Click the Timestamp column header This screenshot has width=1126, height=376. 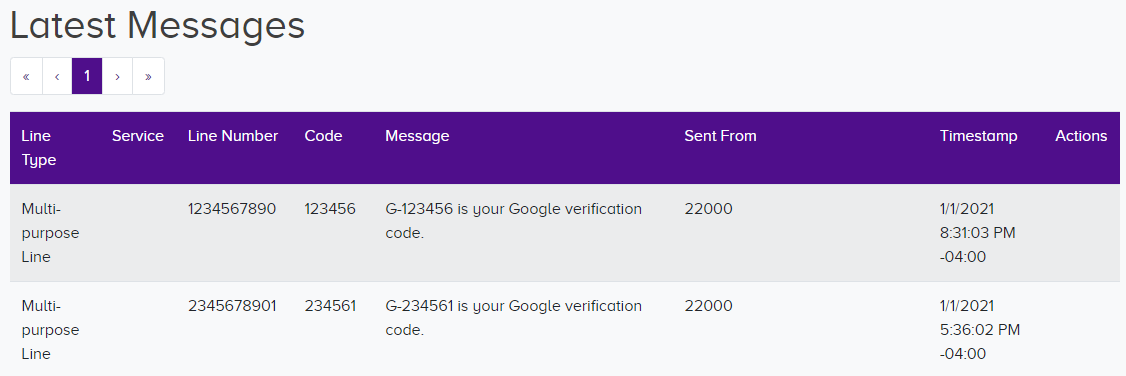coord(979,136)
